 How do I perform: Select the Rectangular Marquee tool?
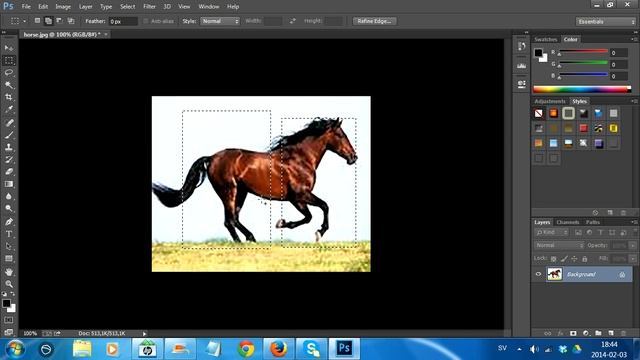(9, 60)
